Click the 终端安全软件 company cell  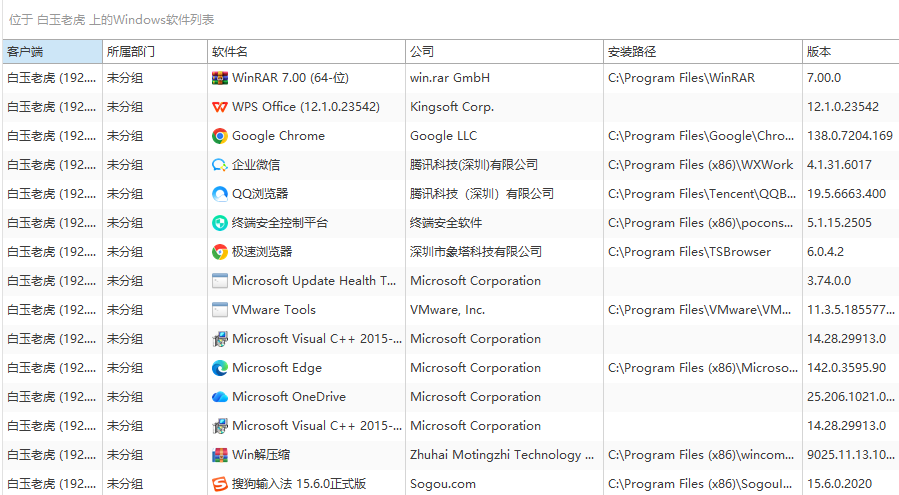point(445,223)
